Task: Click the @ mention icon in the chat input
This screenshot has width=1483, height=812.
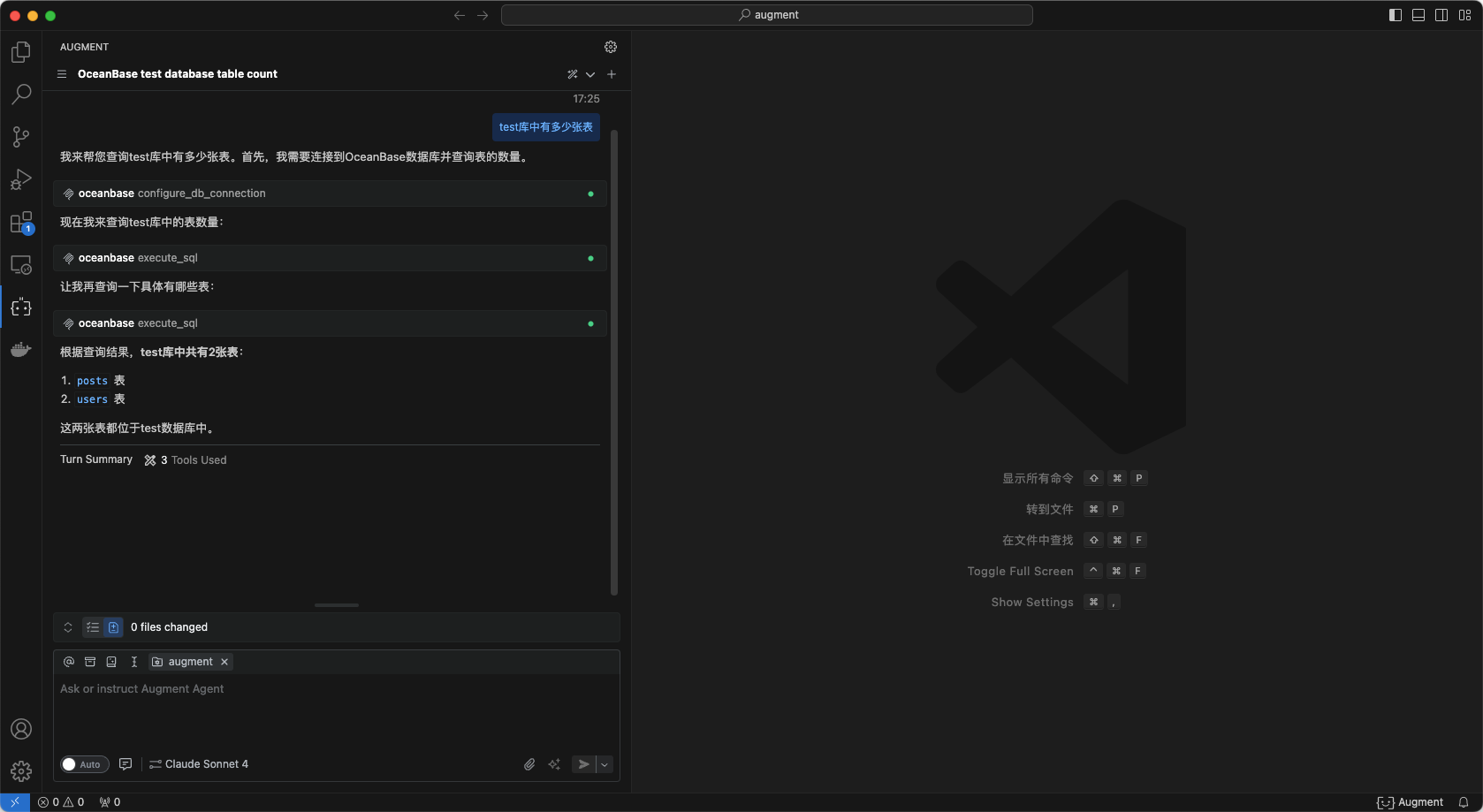Action: pos(69,662)
